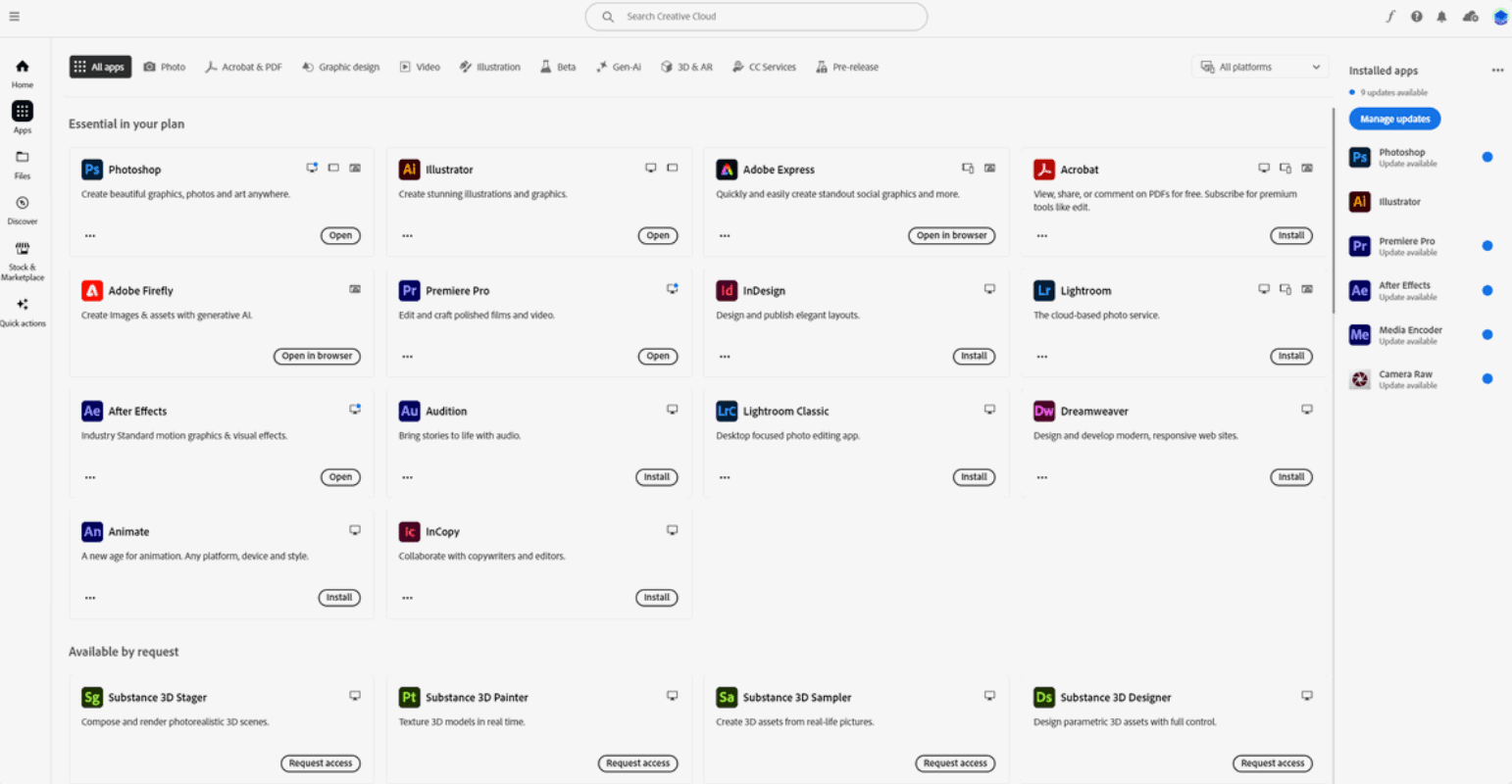
Task: Click the Adobe Firefly app icon
Action: [x=92, y=290]
